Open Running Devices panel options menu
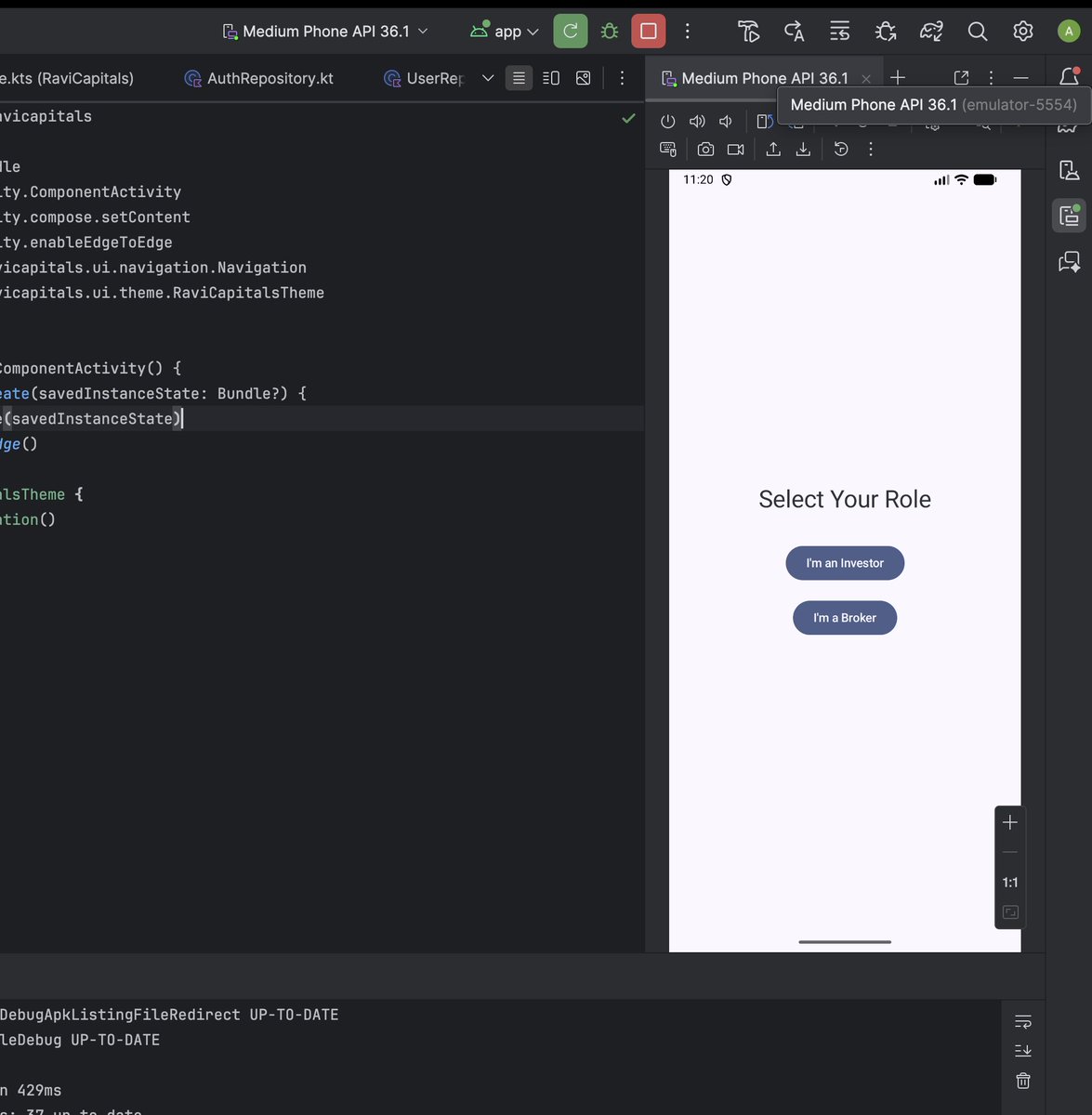The image size is (1092, 1115). (x=992, y=78)
